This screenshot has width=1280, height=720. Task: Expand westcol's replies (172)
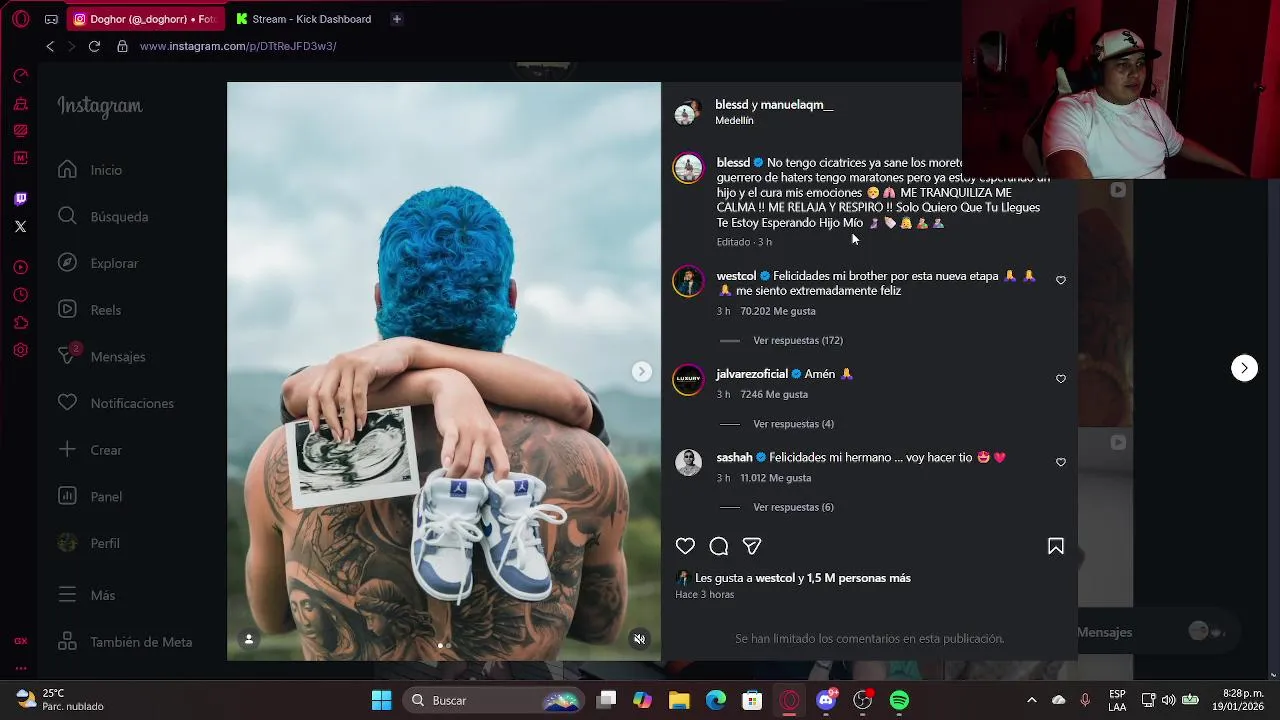coord(798,340)
